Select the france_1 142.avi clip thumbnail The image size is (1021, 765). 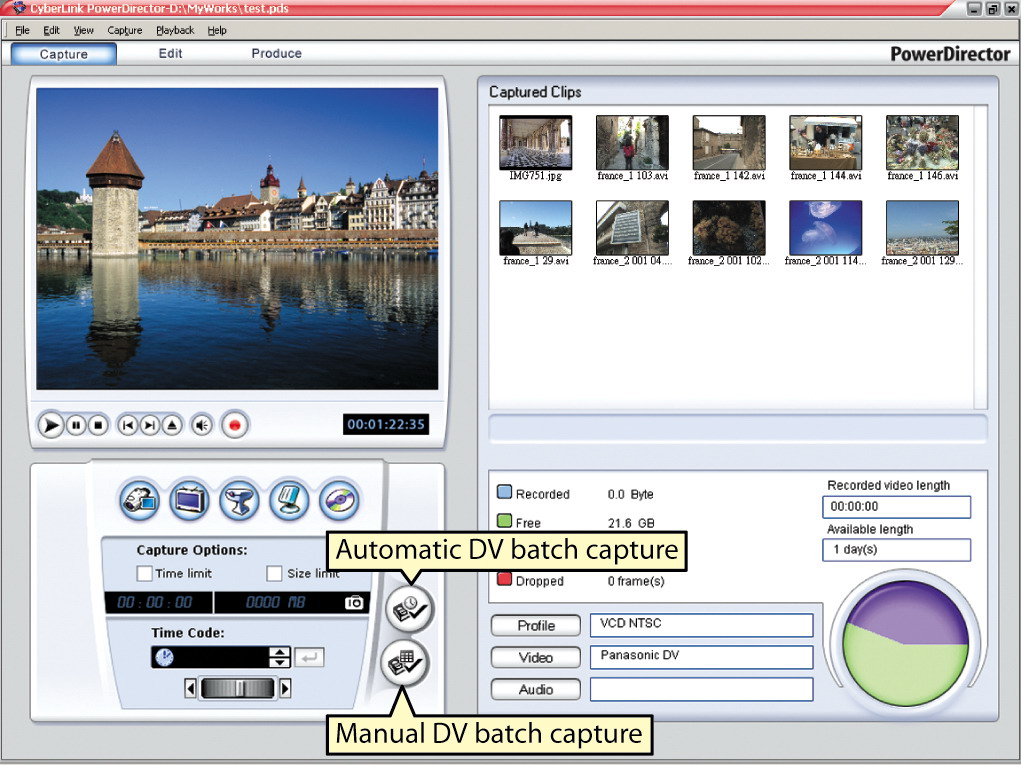point(729,143)
